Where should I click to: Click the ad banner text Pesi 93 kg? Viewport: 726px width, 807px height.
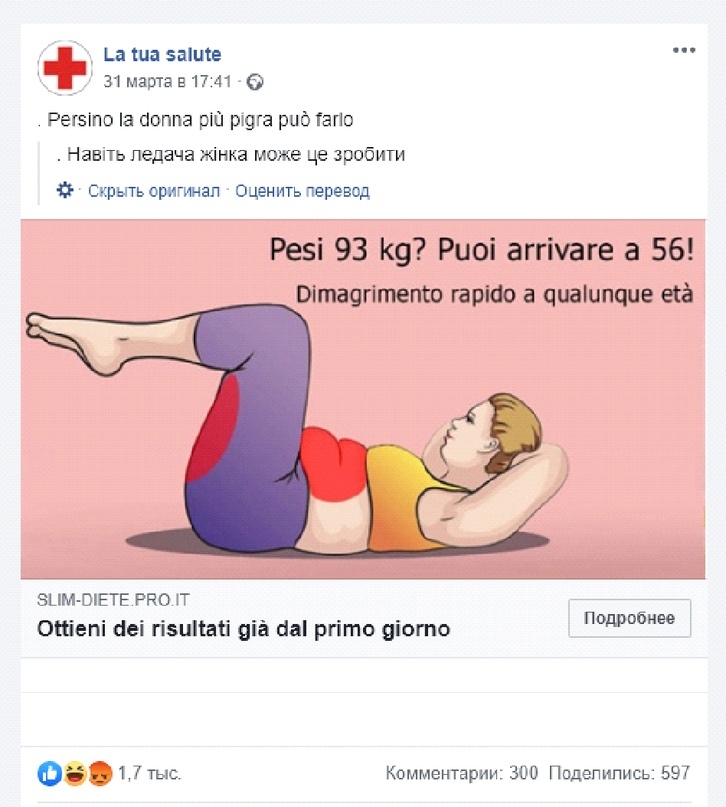coord(482,250)
